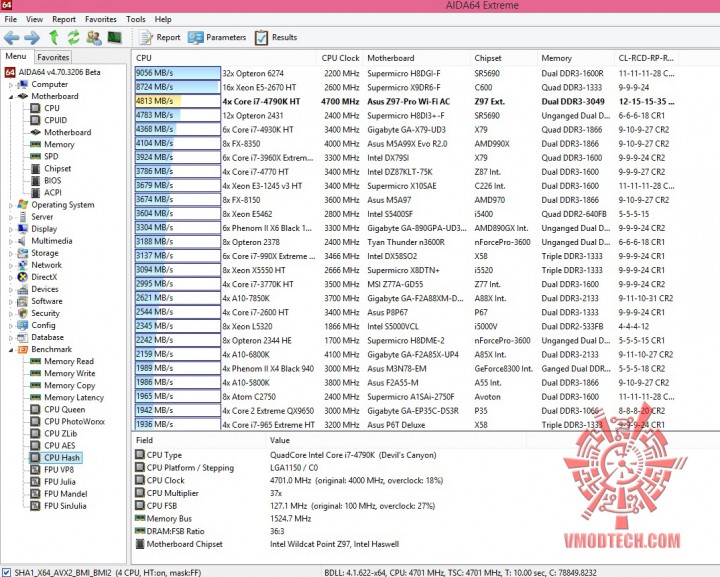Collapse the Benchmark tree node
This screenshot has width=720, height=577.
pyautogui.click(x=11, y=350)
